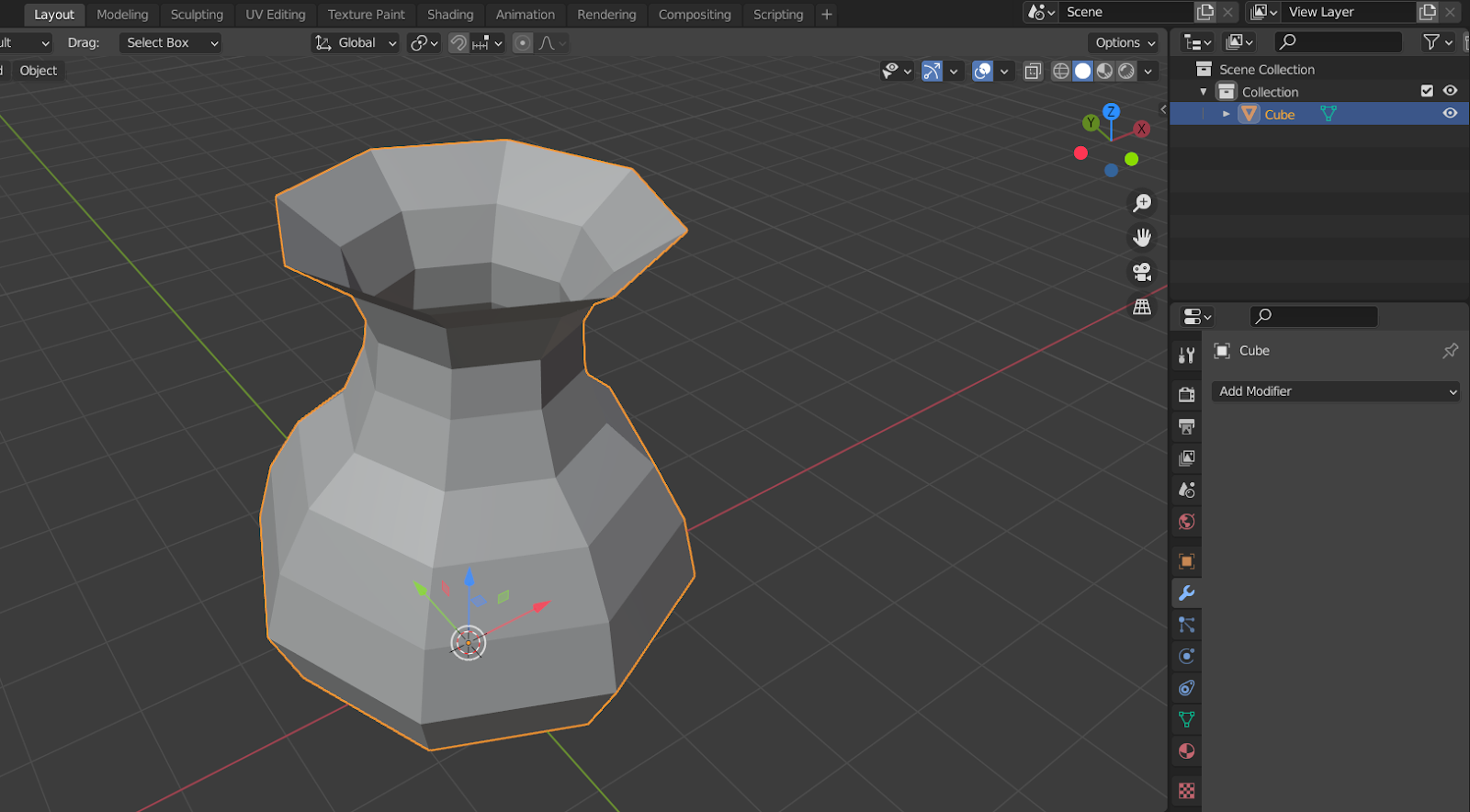
Task: Switch to material preview shading
Action: tap(1104, 71)
